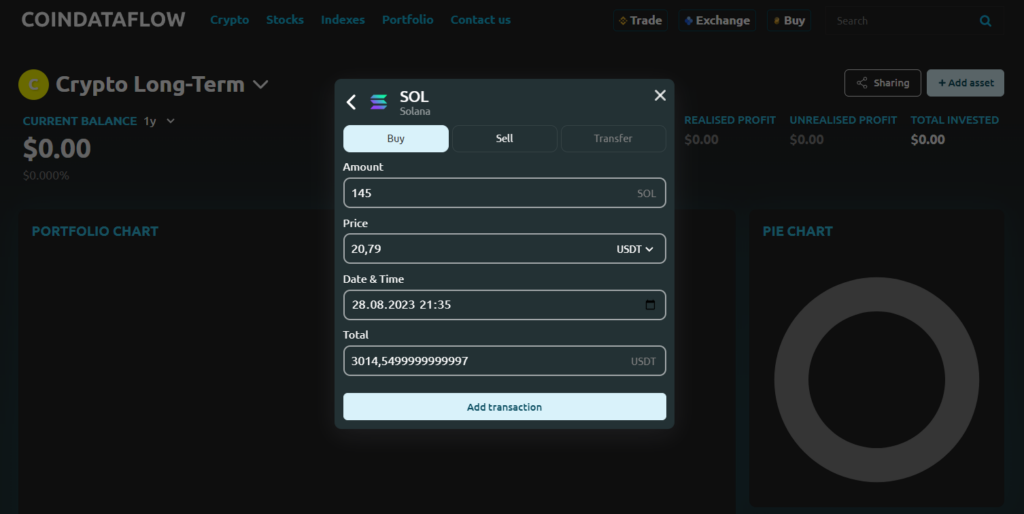Switch to the Transfer tab

(x=613, y=138)
